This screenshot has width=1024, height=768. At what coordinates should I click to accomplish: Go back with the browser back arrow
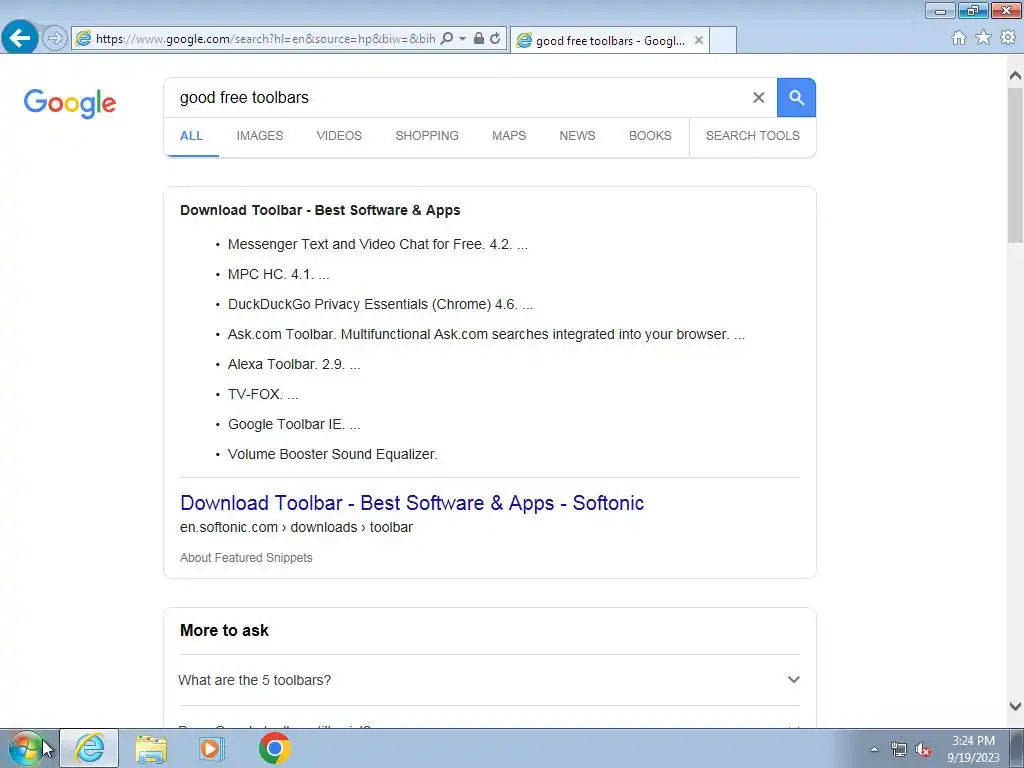(20, 37)
